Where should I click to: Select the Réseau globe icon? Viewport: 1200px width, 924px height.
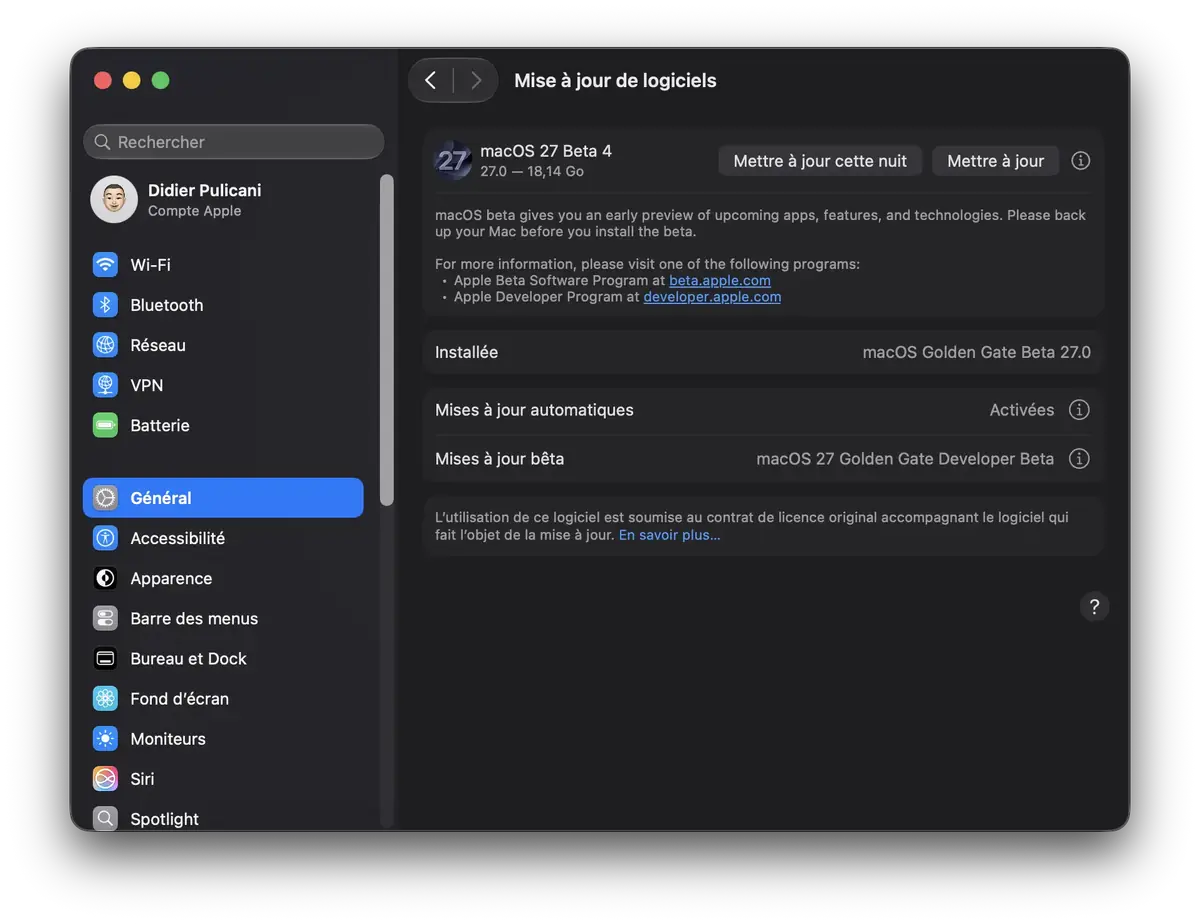pos(105,345)
